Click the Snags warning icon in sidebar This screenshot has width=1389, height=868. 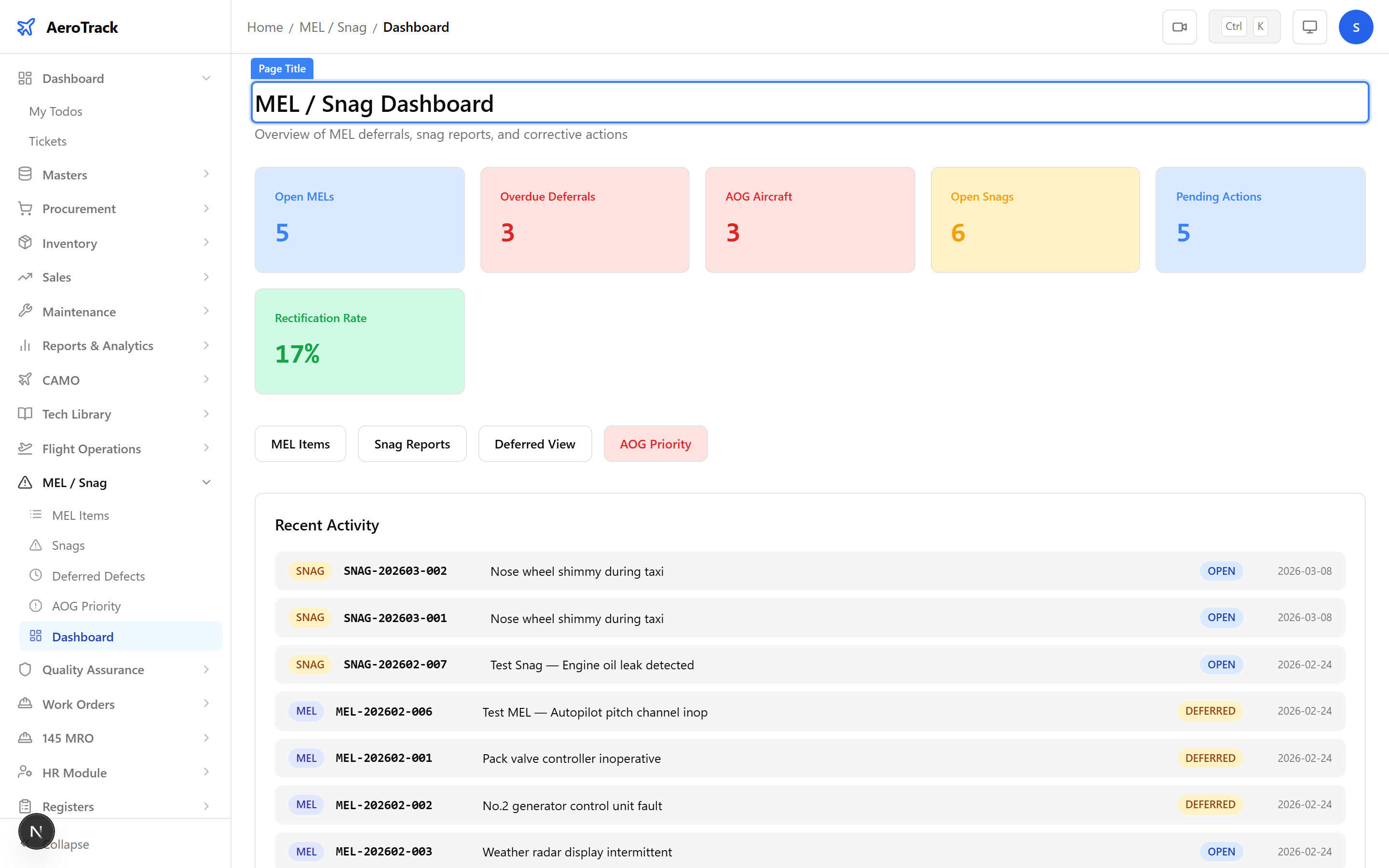tap(36, 545)
